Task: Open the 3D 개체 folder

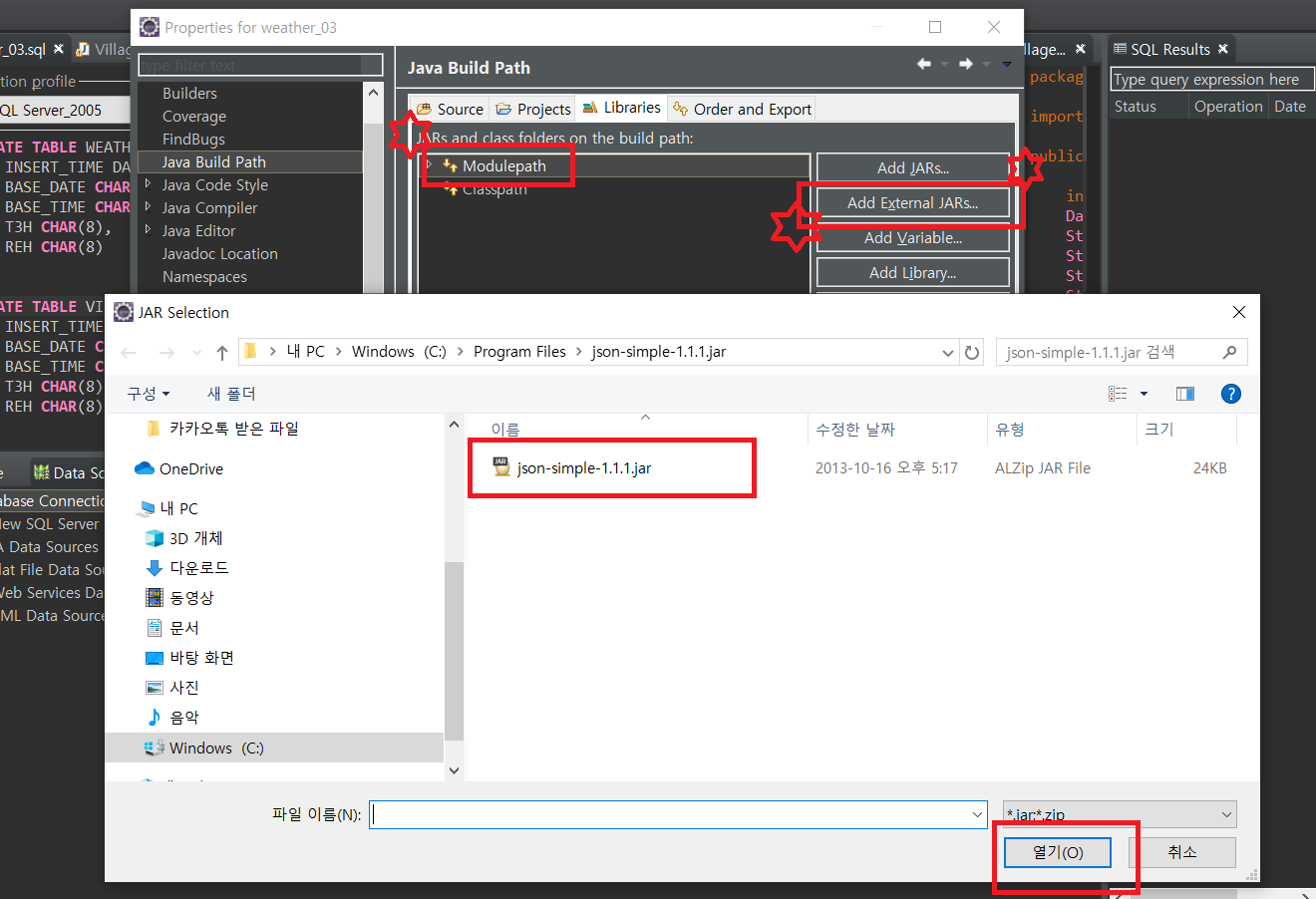Action: [185, 538]
